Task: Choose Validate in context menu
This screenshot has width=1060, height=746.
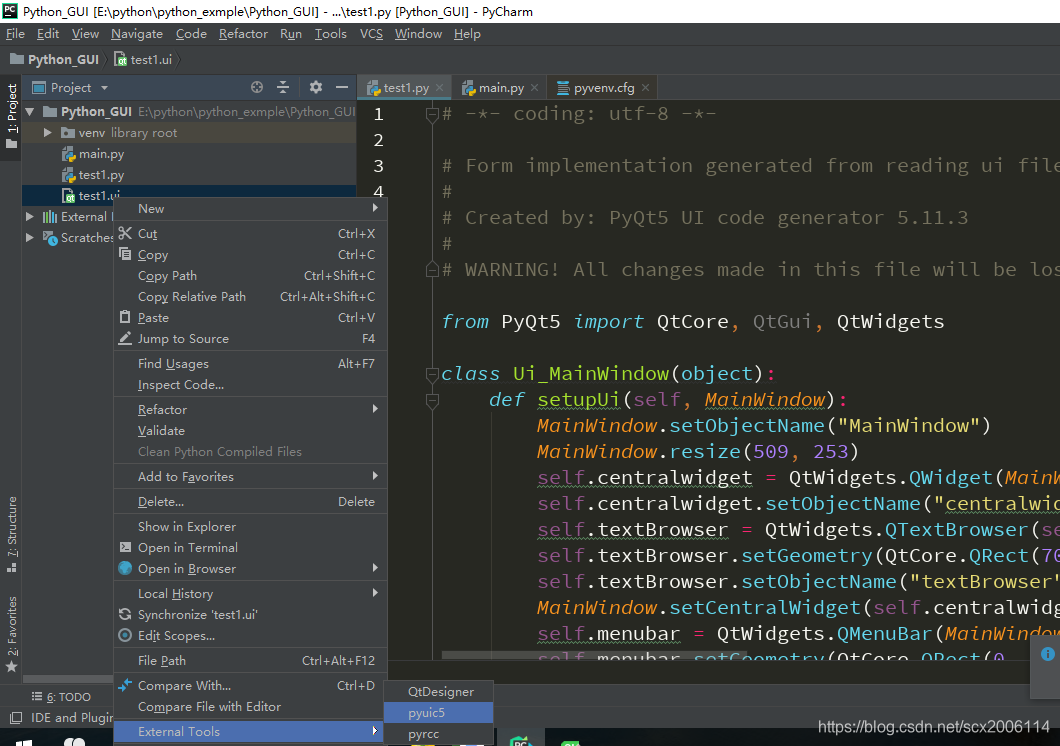Action: tap(250, 430)
